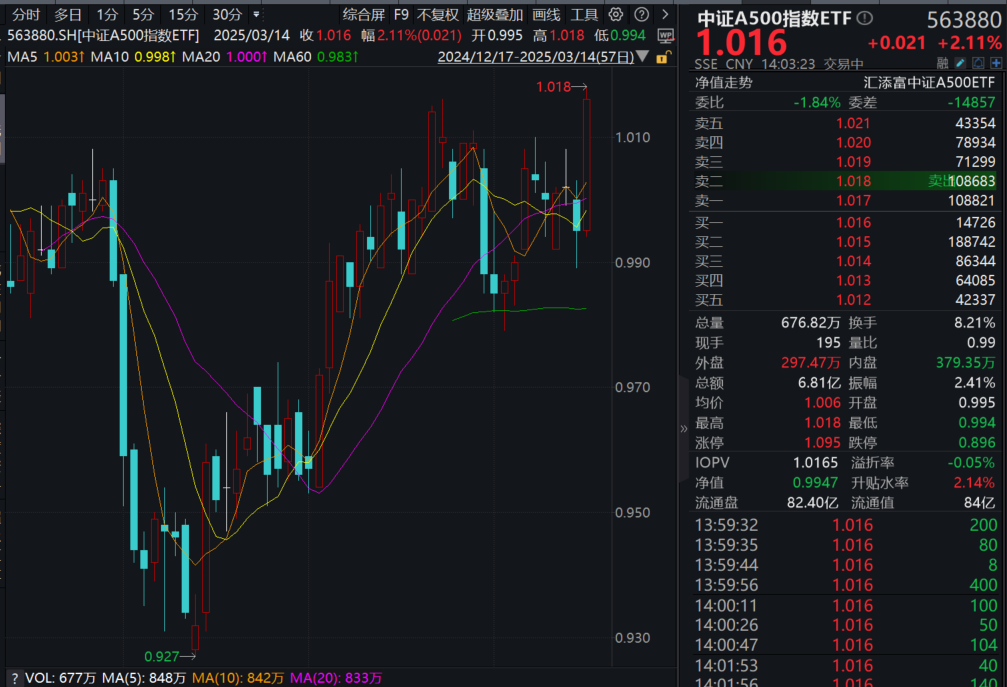Set a price alert using the bell icon
The width and height of the screenshot is (1007, 687).
pos(976,62)
